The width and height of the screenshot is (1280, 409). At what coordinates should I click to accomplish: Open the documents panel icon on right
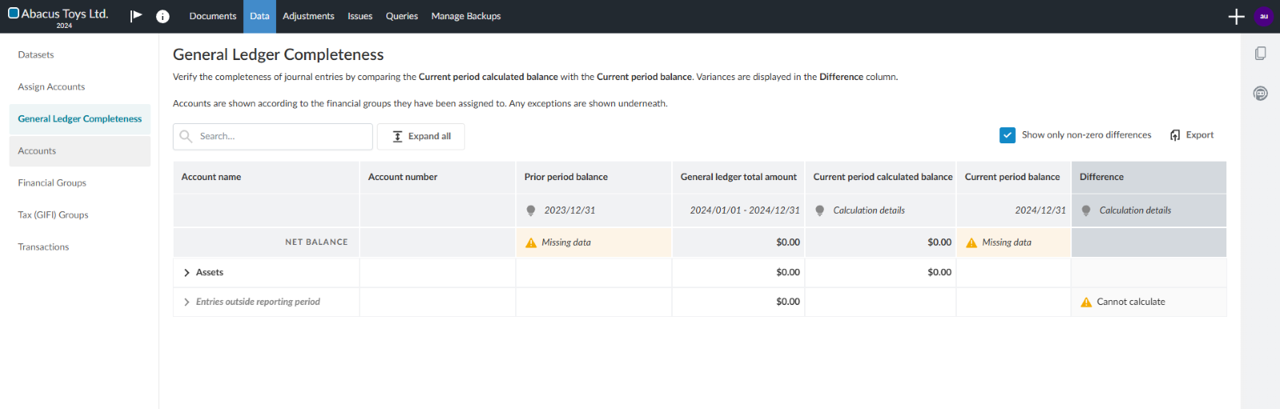[1260, 54]
